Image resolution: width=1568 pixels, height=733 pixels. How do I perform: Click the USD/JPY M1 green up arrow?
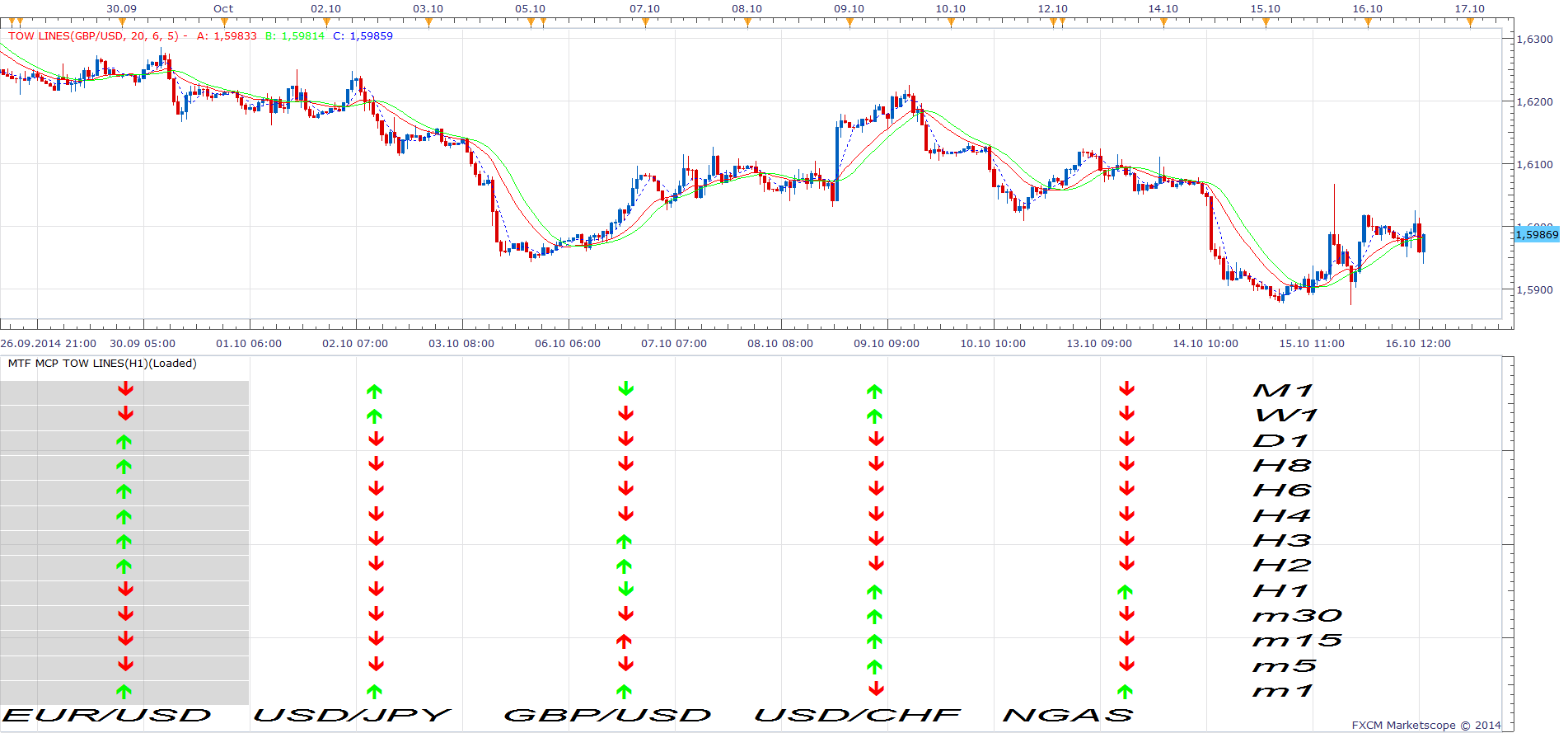(375, 392)
